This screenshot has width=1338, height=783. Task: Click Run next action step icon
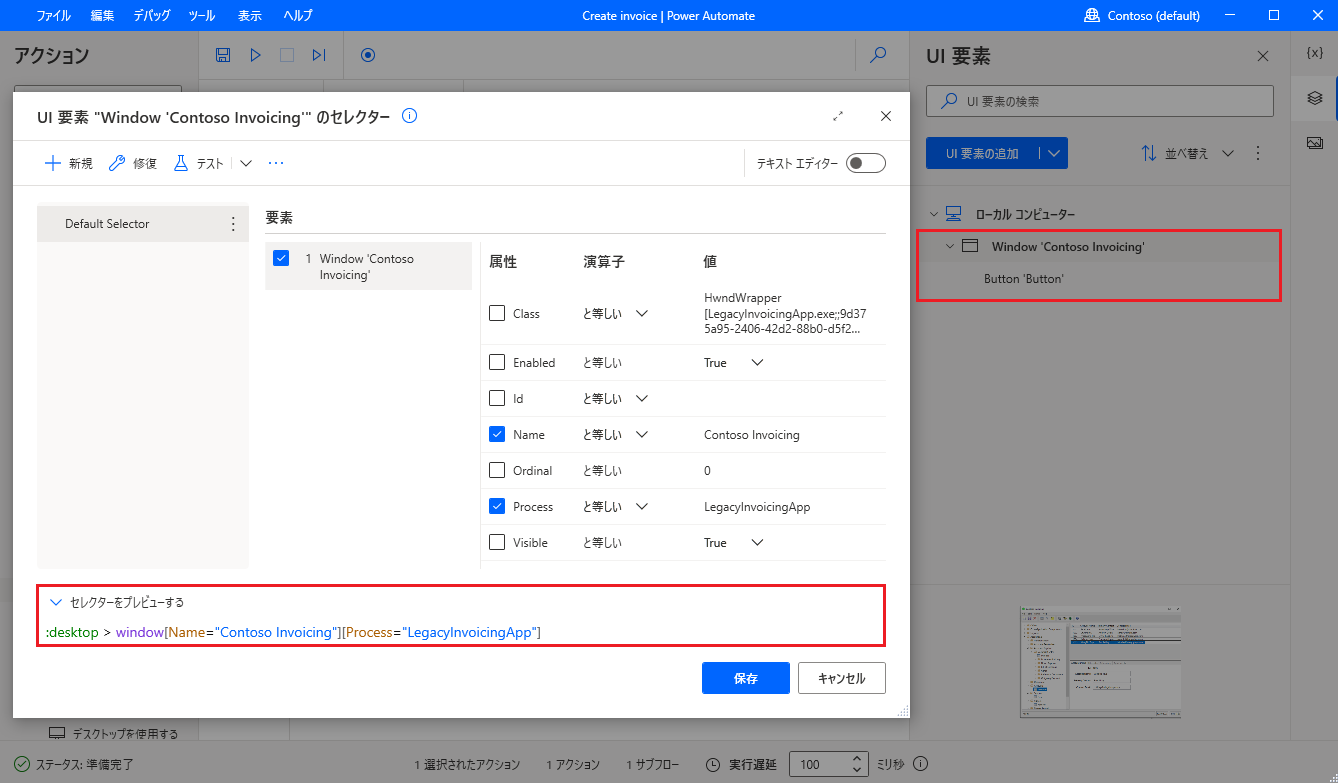(x=319, y=55)
